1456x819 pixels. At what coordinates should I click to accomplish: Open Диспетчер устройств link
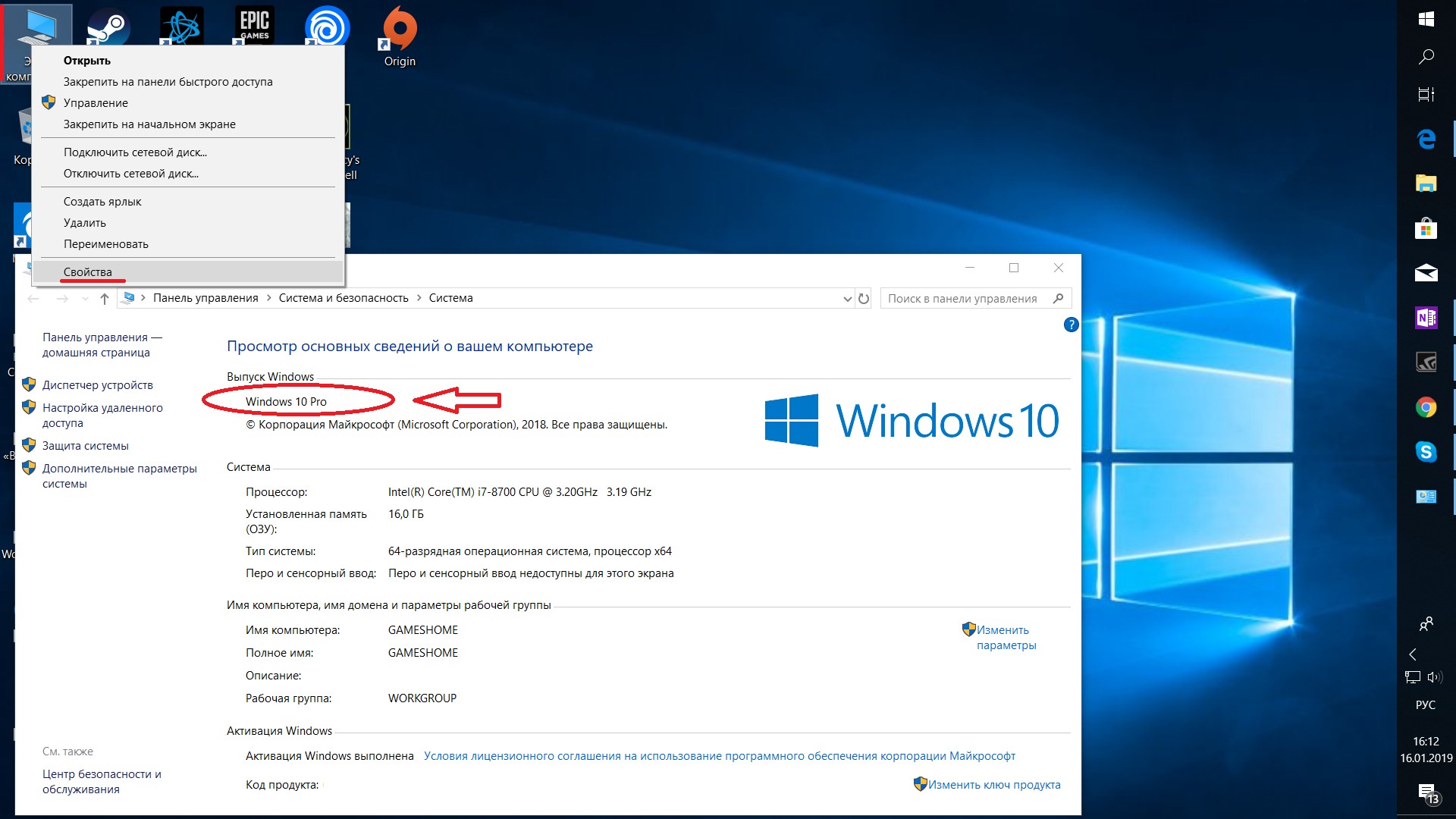97,385
